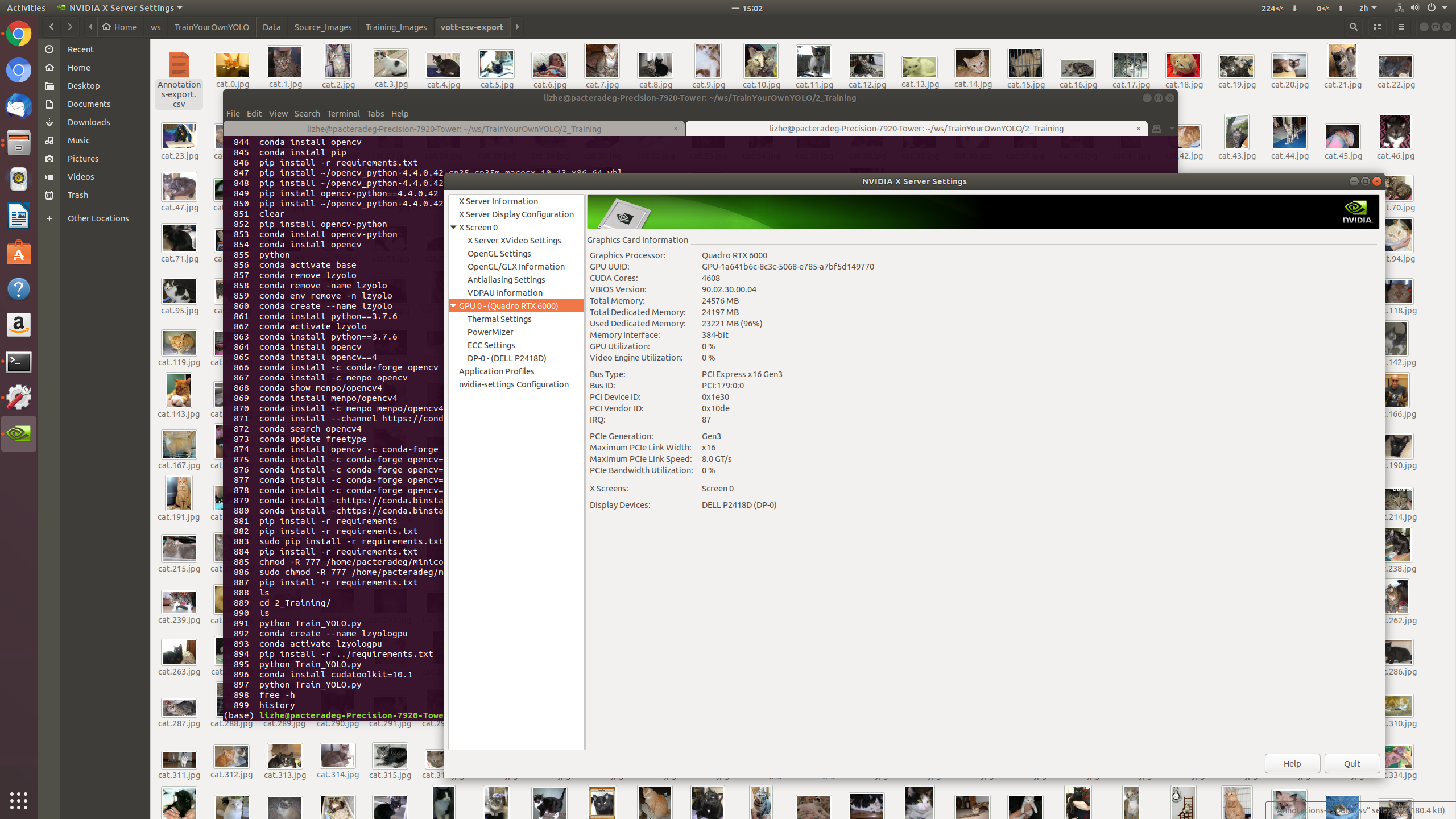This screenshot has height=819, width=1456.
Task: Expand path bar left arrow in Files
Action: coord(90,27)
